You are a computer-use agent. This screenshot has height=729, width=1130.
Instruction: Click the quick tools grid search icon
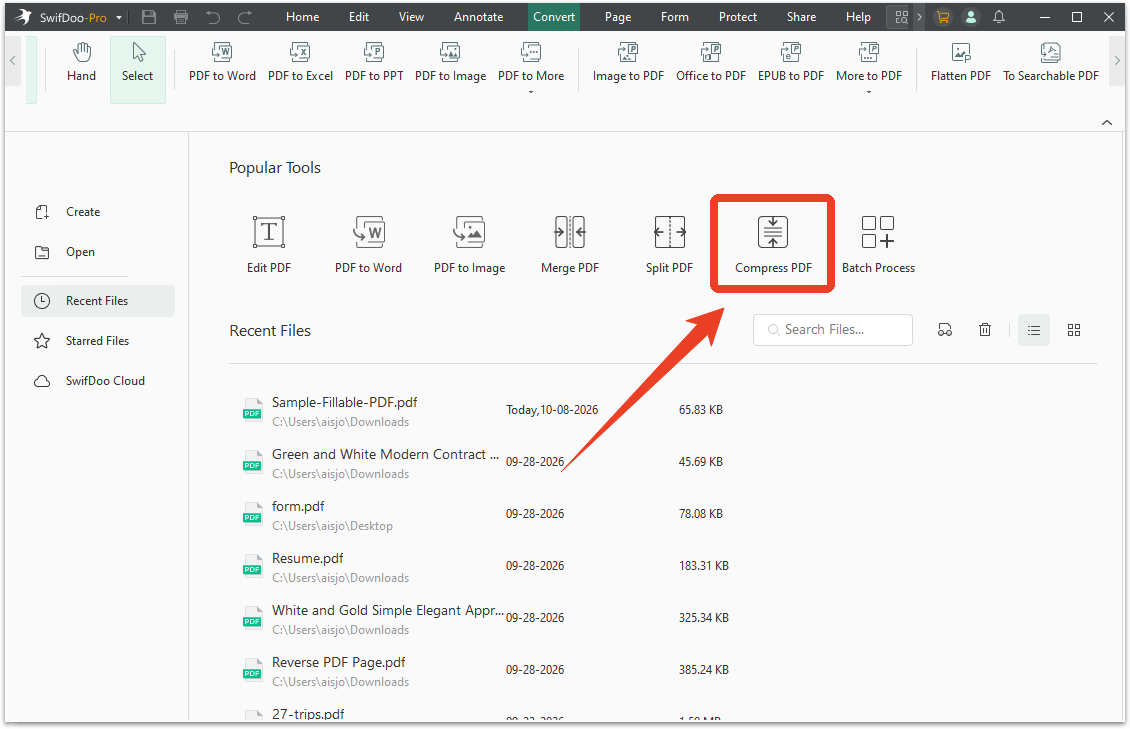(901, 17)
